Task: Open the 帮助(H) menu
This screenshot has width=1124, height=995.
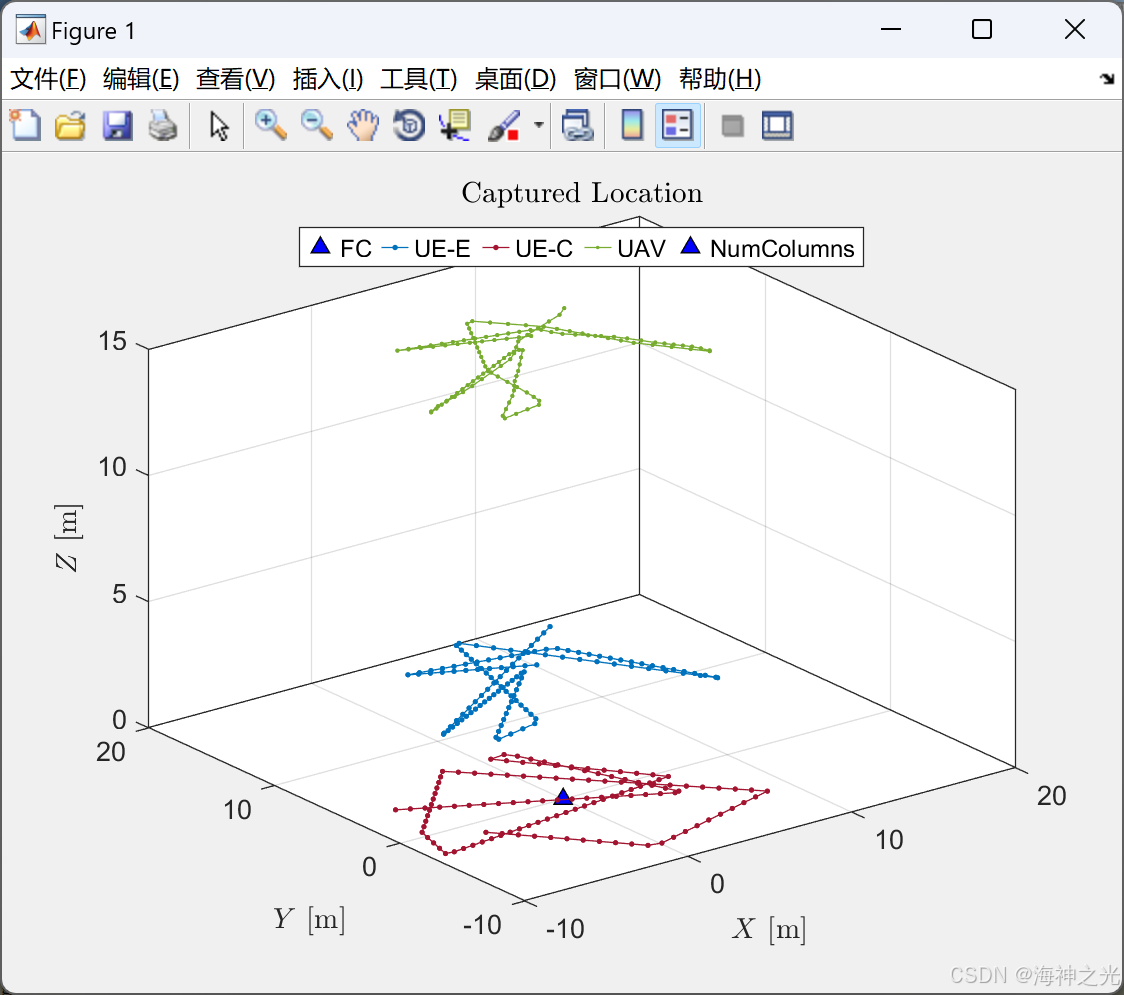Action: point(720,79)
